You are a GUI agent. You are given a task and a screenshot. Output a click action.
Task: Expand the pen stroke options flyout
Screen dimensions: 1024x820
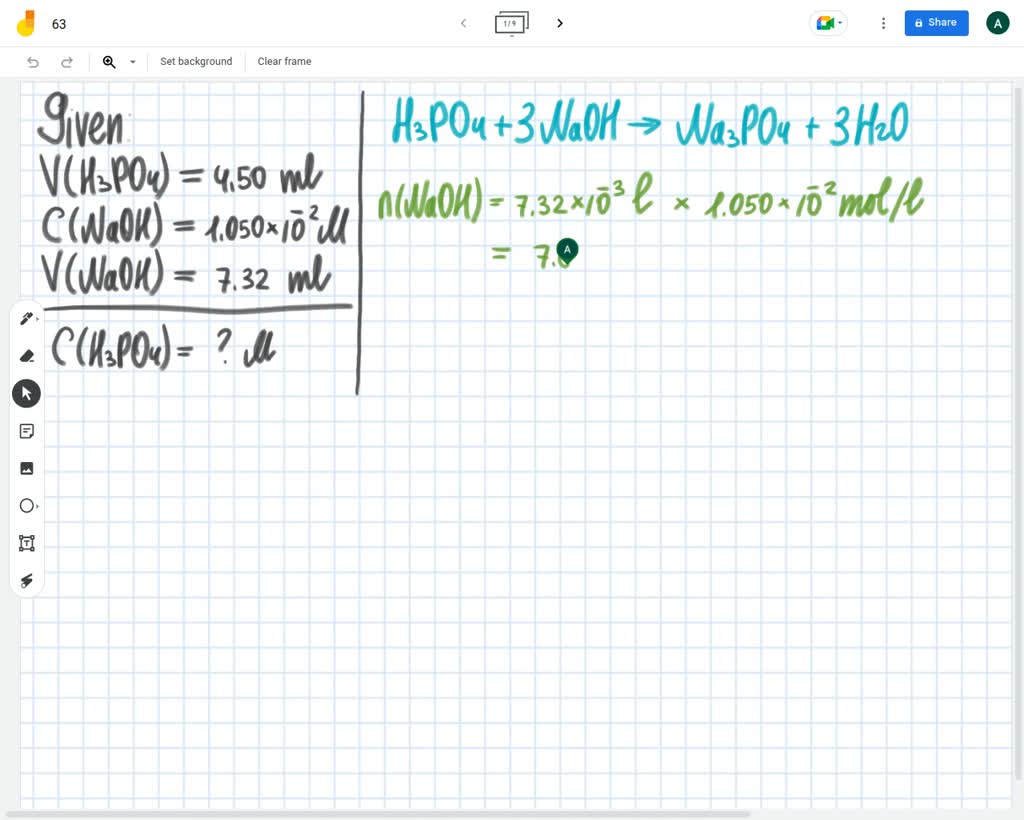click(x=36, y=318)
